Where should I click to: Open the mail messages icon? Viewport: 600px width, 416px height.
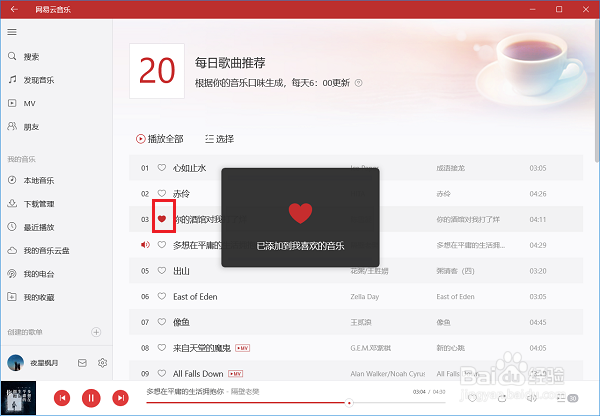(x=82, y=363)
